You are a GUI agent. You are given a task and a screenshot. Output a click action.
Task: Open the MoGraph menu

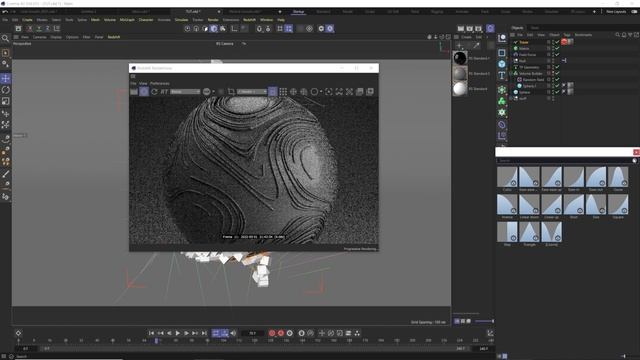tap(127, 20)
